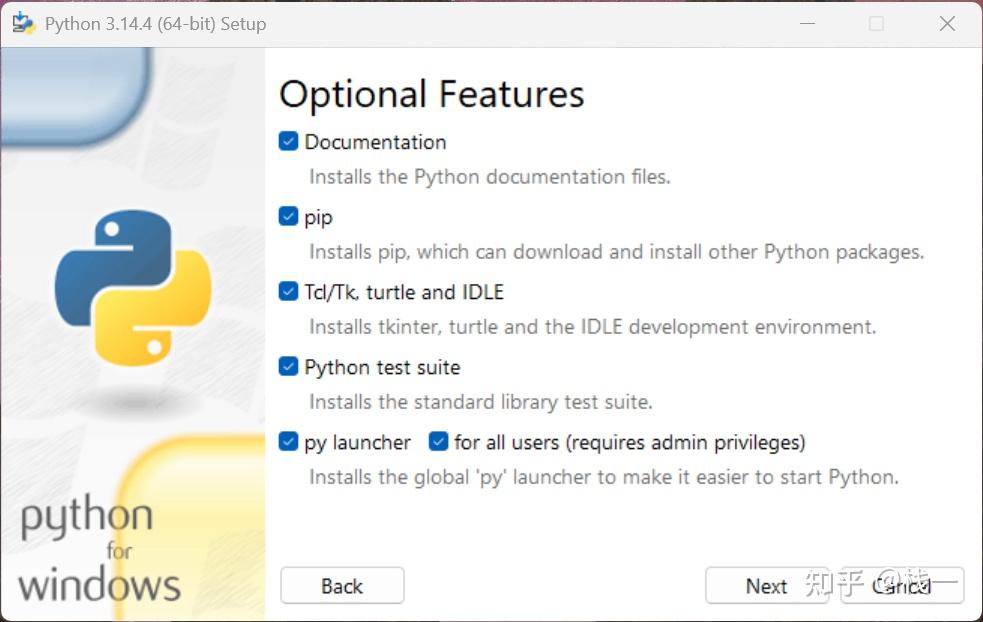983x622 pixels.
Task: Toggle the pip checkbox
Action: click(288, 216)
